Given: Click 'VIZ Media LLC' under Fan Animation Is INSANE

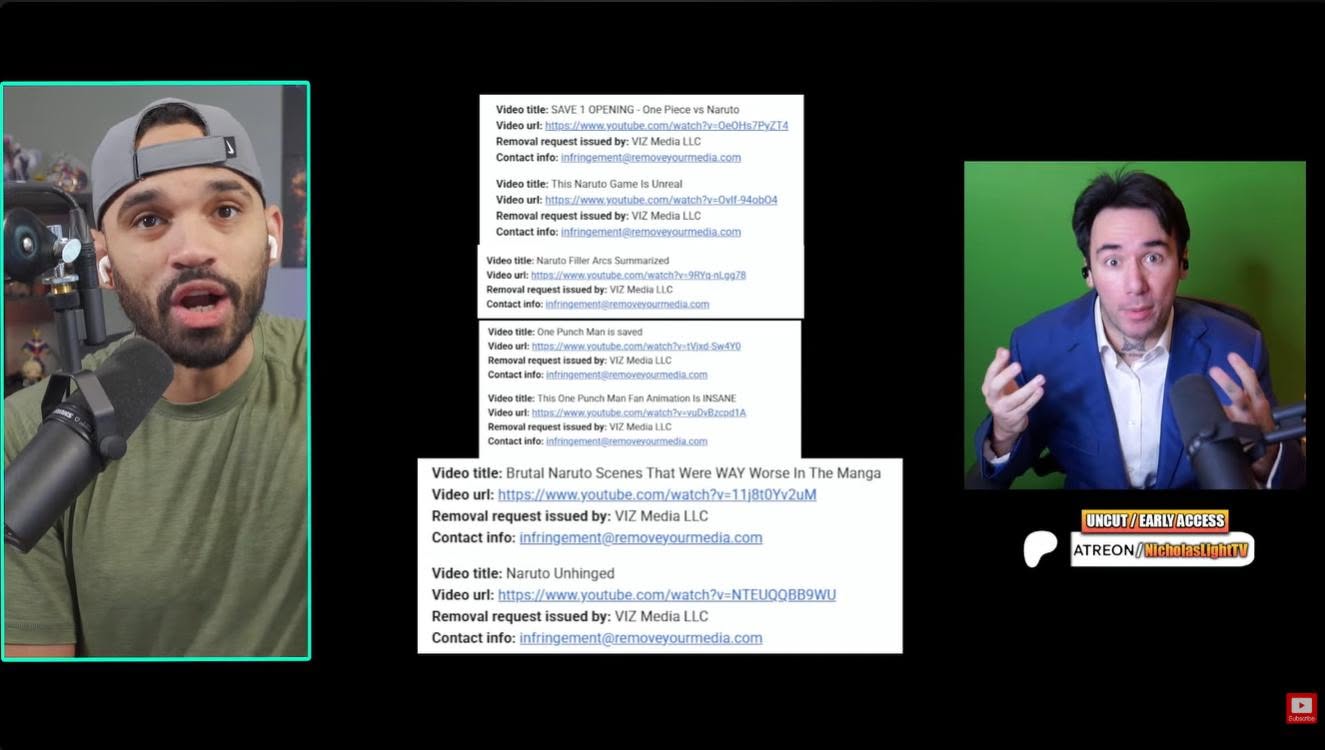Looking at the screenshot, I should (x=641, y=427).
